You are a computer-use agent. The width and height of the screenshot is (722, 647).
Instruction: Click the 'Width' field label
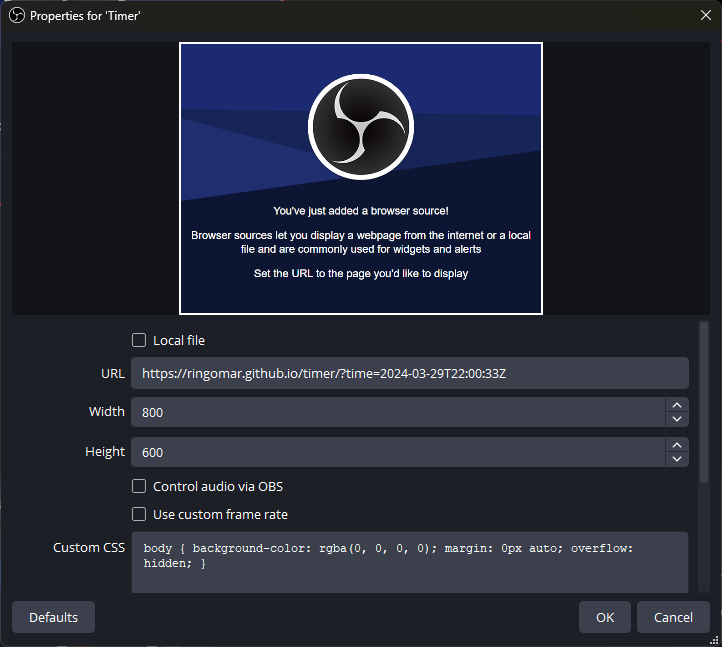(107, 411)
